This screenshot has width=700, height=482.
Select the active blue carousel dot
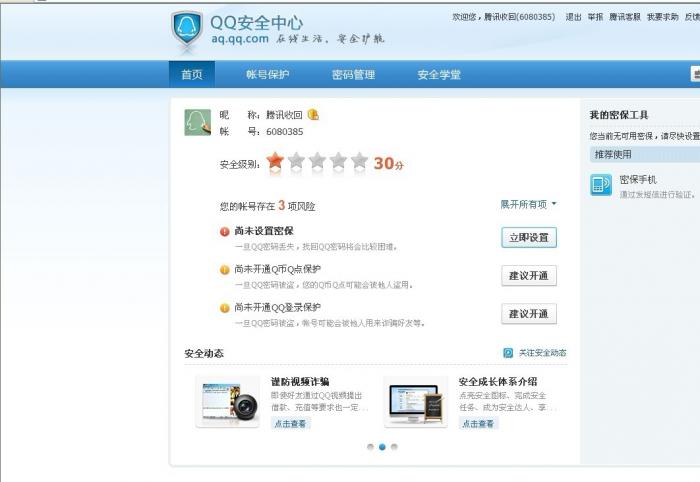coord(382,447)
